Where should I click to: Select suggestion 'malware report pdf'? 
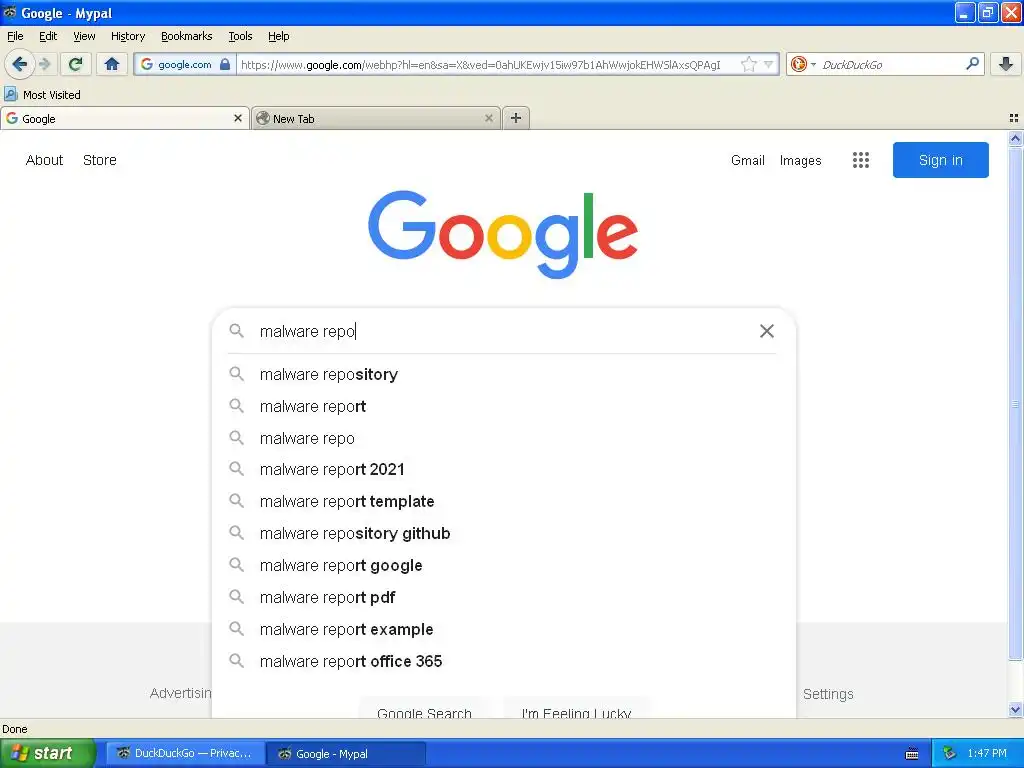click(x=504, y=598)
